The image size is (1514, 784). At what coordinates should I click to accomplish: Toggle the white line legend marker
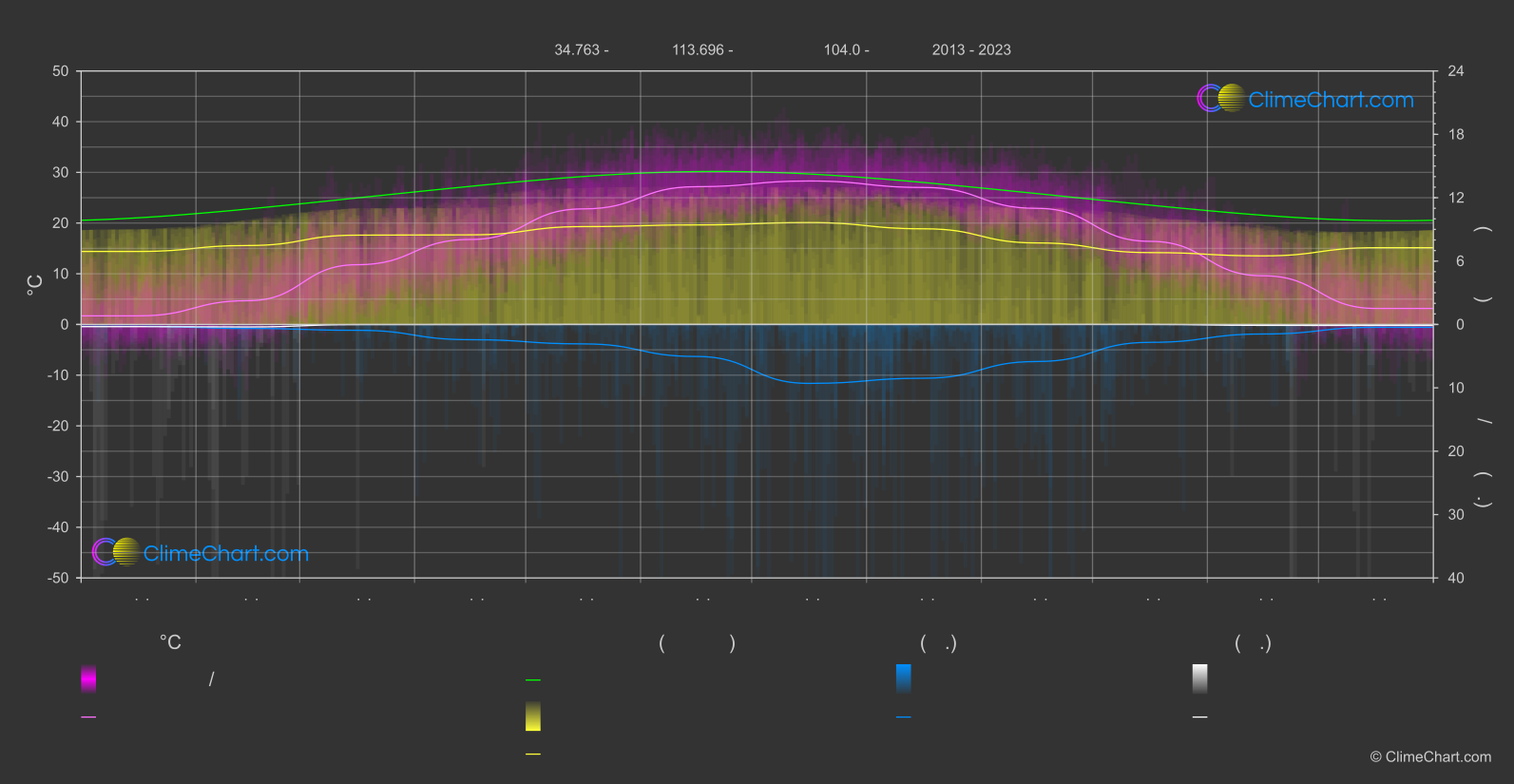pos(1199,717)
